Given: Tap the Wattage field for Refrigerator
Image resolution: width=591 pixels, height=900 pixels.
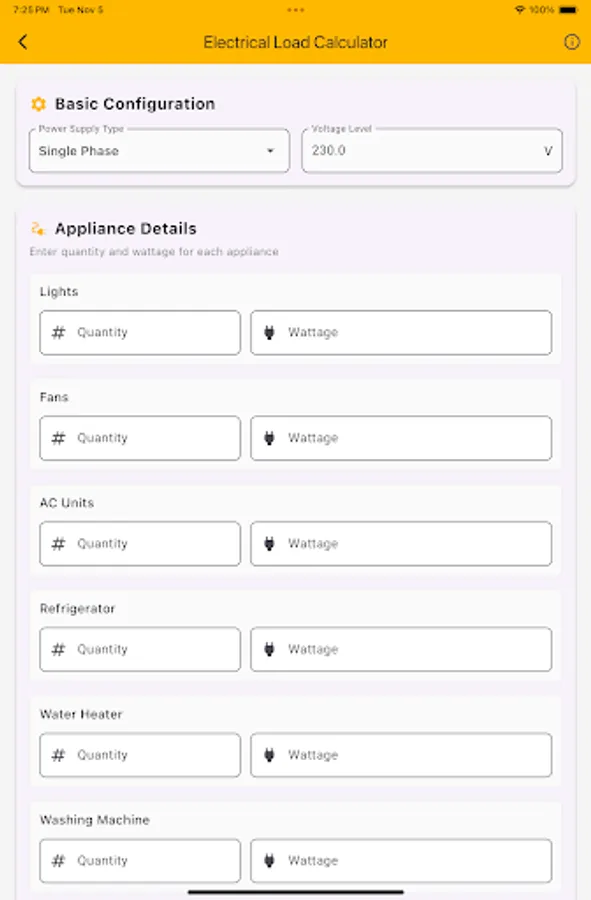Looking at the screenshot, I should (x=400, y=649).
